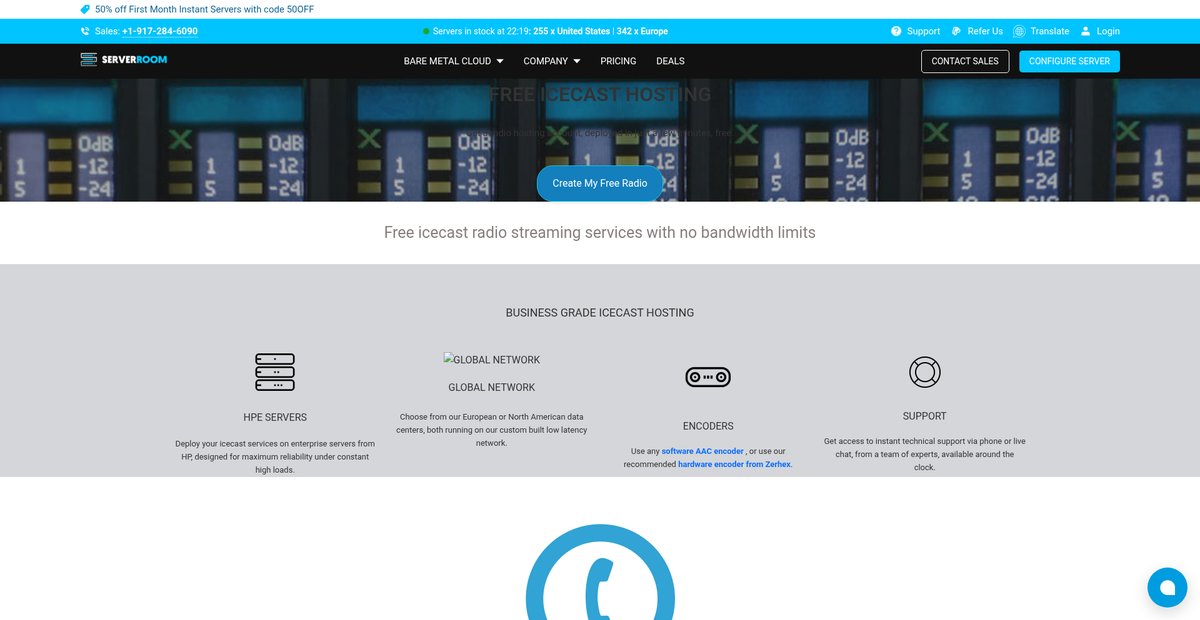Click the ENCODERS heading
The image size is (1200, 620).
tap(708, 426)
